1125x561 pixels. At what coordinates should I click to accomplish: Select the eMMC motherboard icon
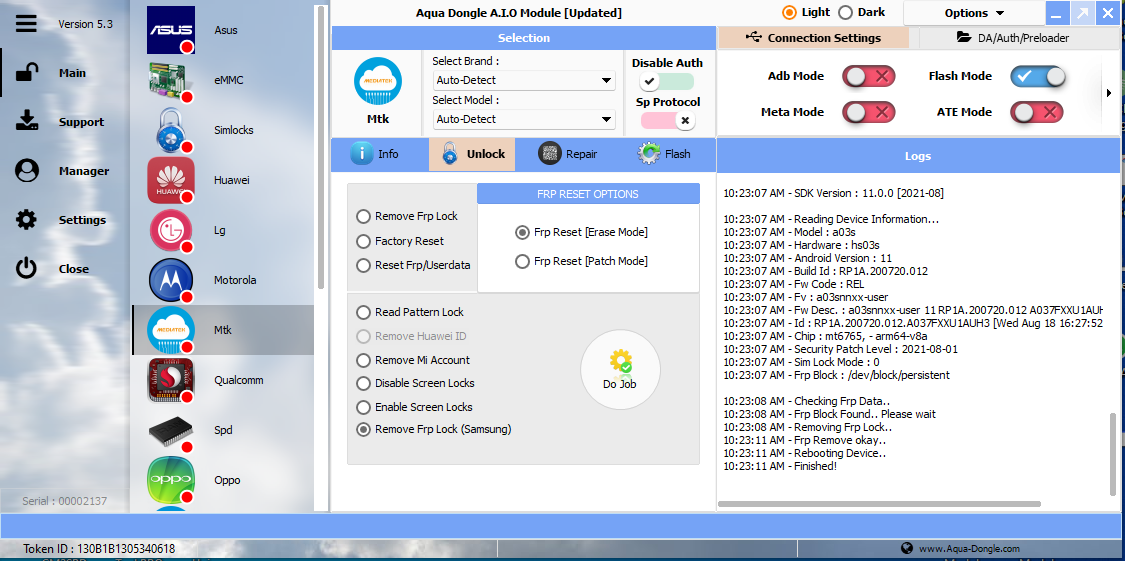[171, 80]
